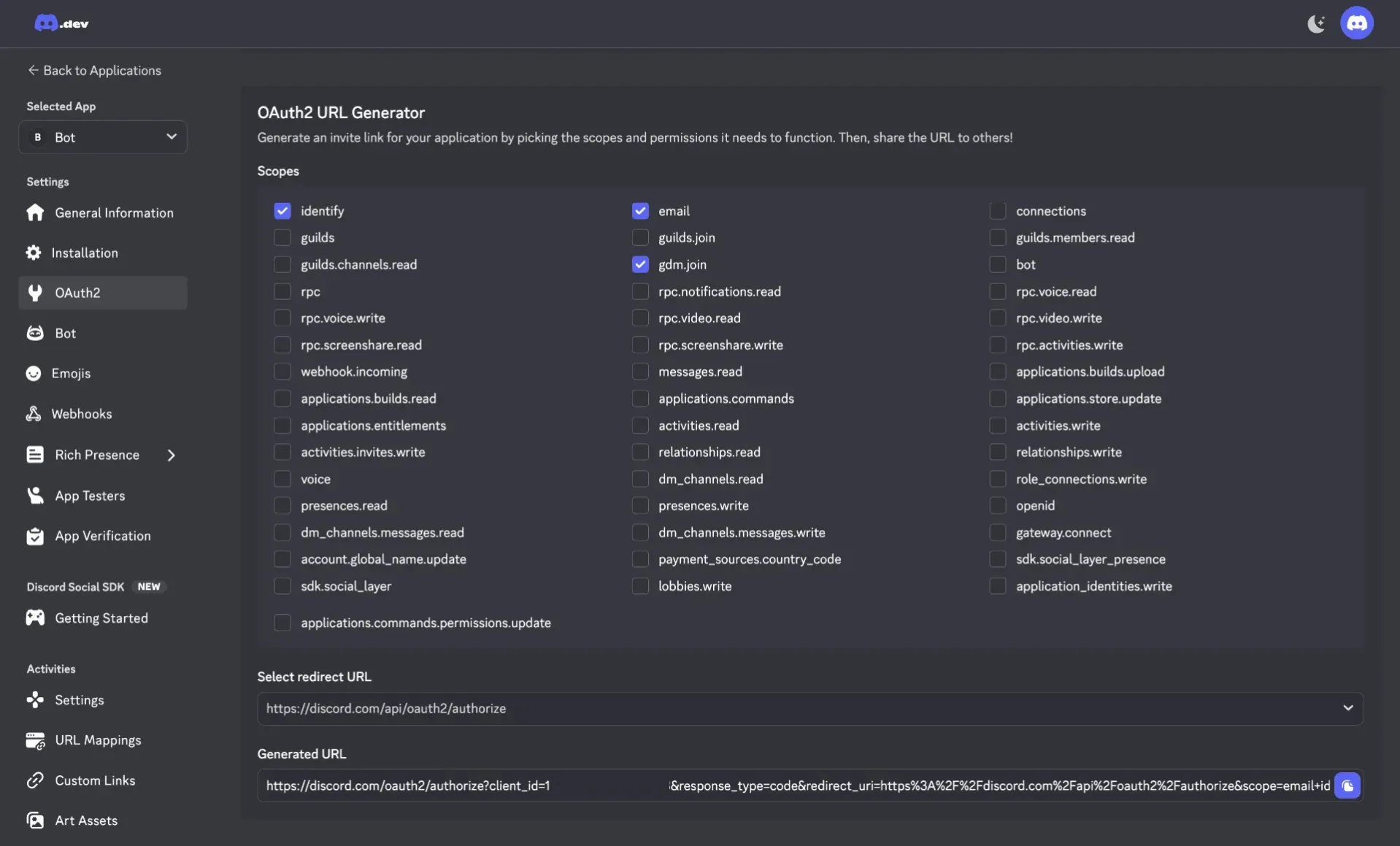Copy the generated URL with copy icon
Screen dimensions: 1400x846
point(1347,785)
